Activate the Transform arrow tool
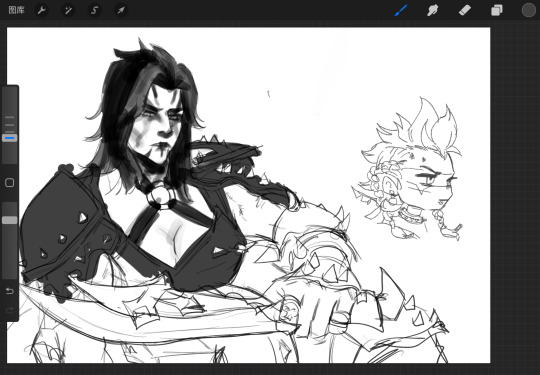Viewport: 540px width, 375px height. pos(121,10)
